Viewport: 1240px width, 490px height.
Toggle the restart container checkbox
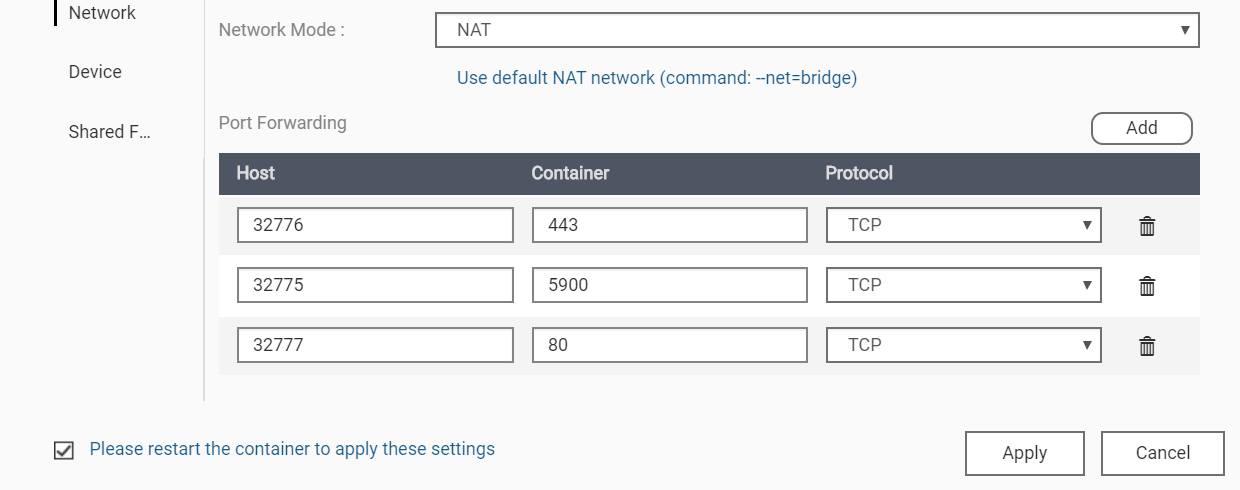point(64,450)
